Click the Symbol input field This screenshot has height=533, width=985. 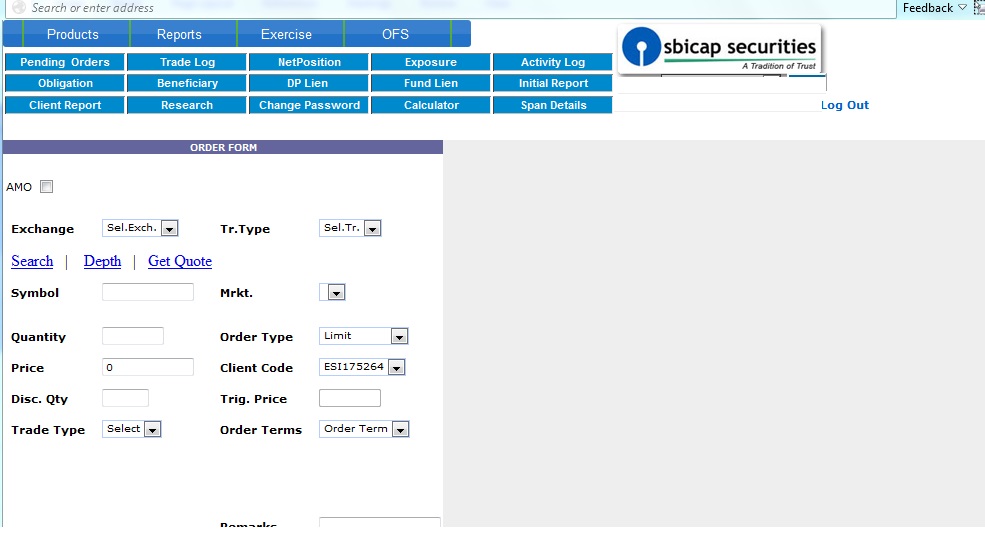[x=148, y=292]
